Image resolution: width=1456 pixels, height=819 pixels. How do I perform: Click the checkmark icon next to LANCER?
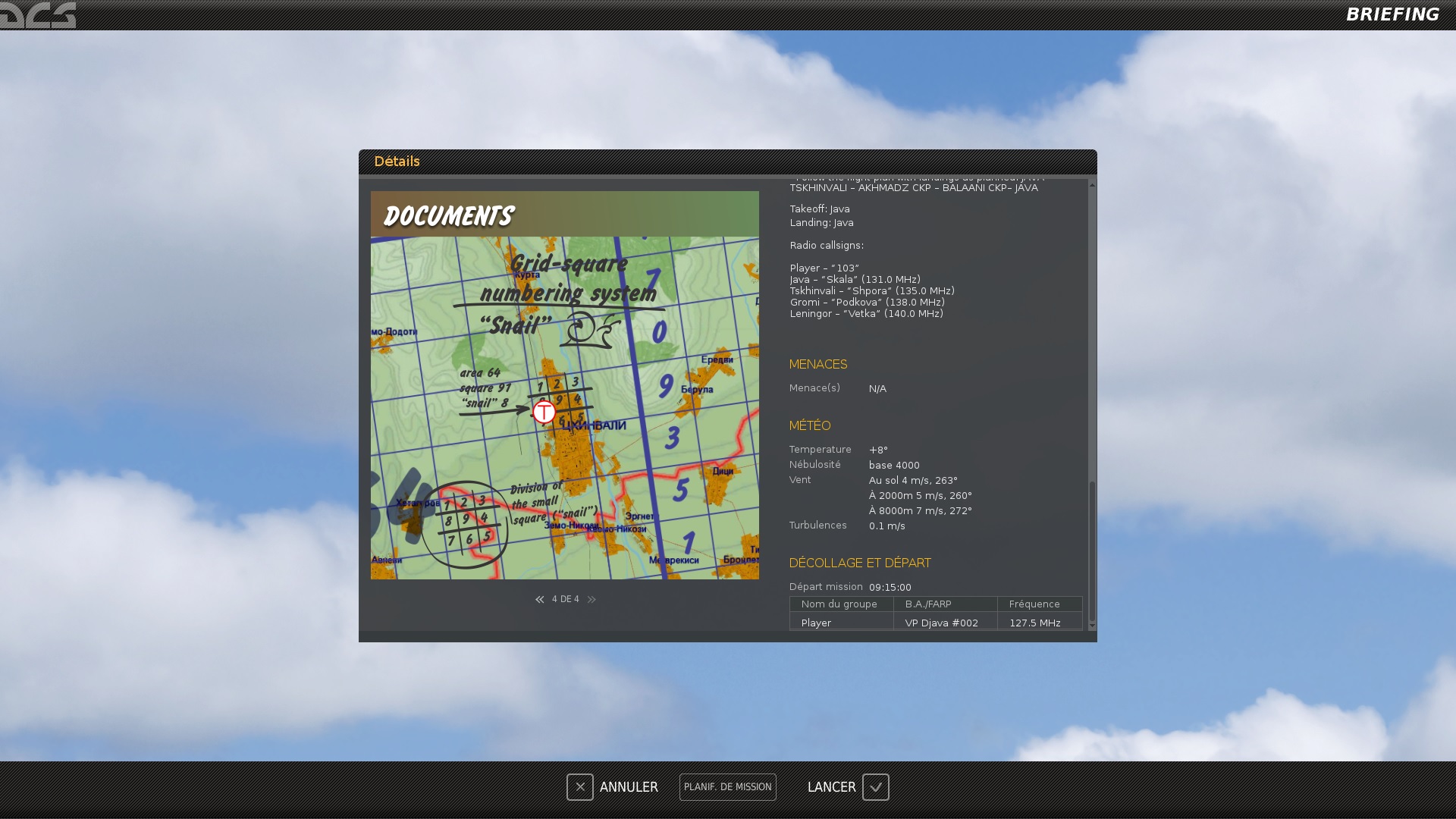(876, 787)
